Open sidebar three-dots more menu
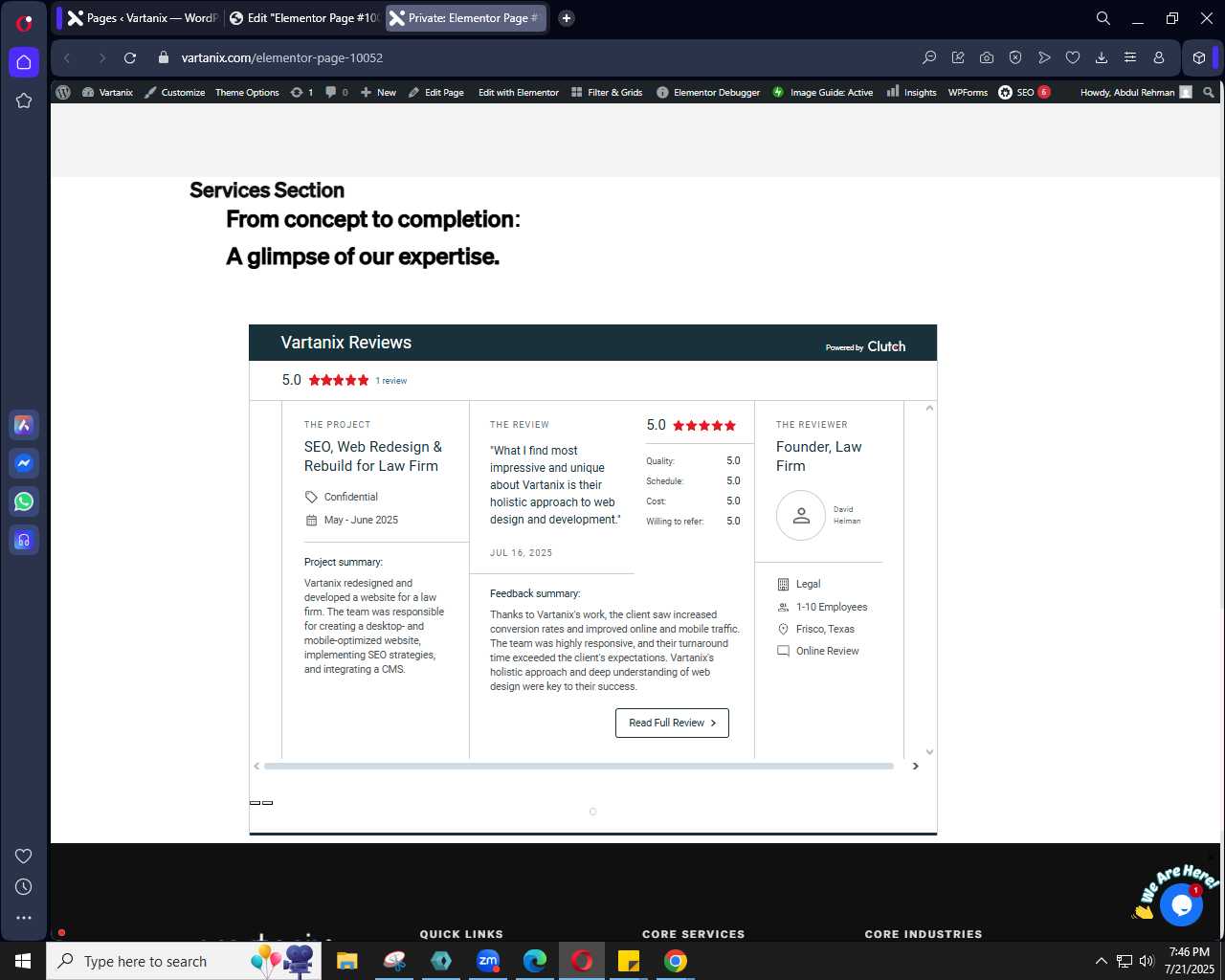This screenshot has height=980, width=1225. coord(24,918)
